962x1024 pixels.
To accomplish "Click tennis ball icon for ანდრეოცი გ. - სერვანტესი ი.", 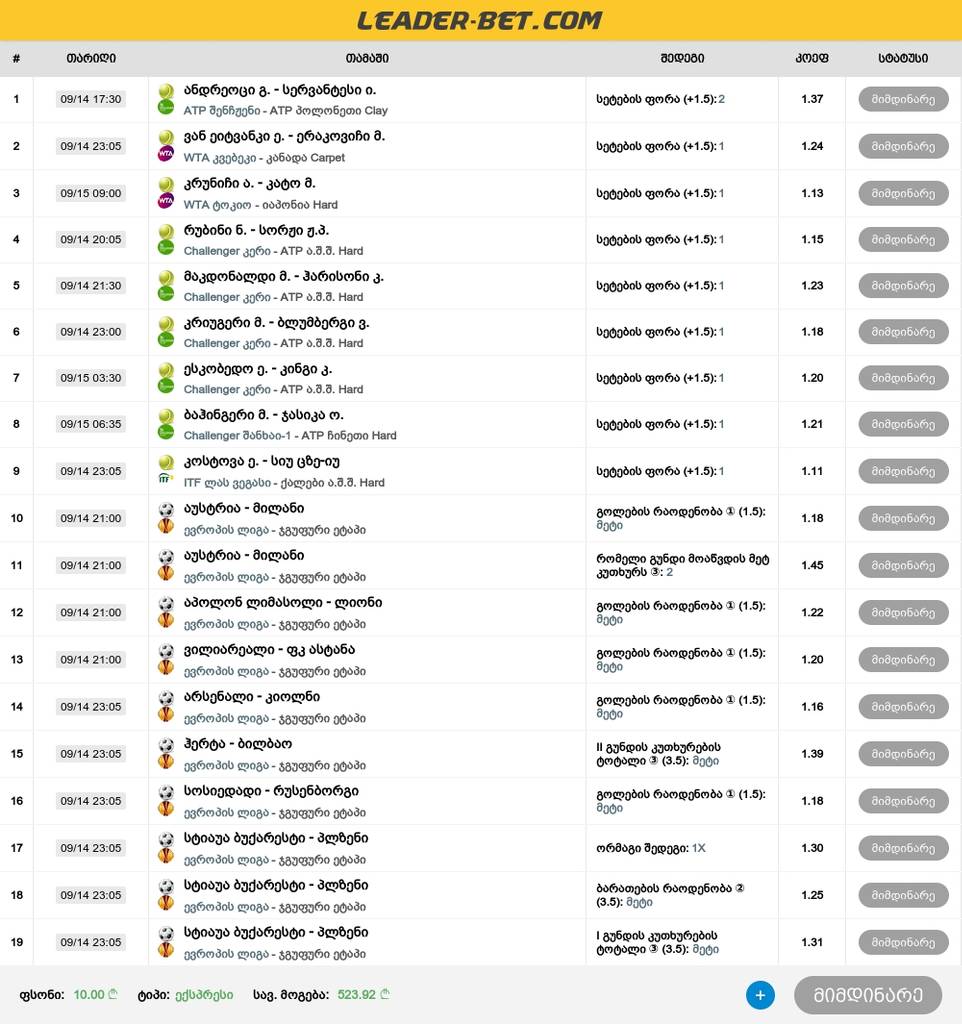I will click(x=166, y=90).
